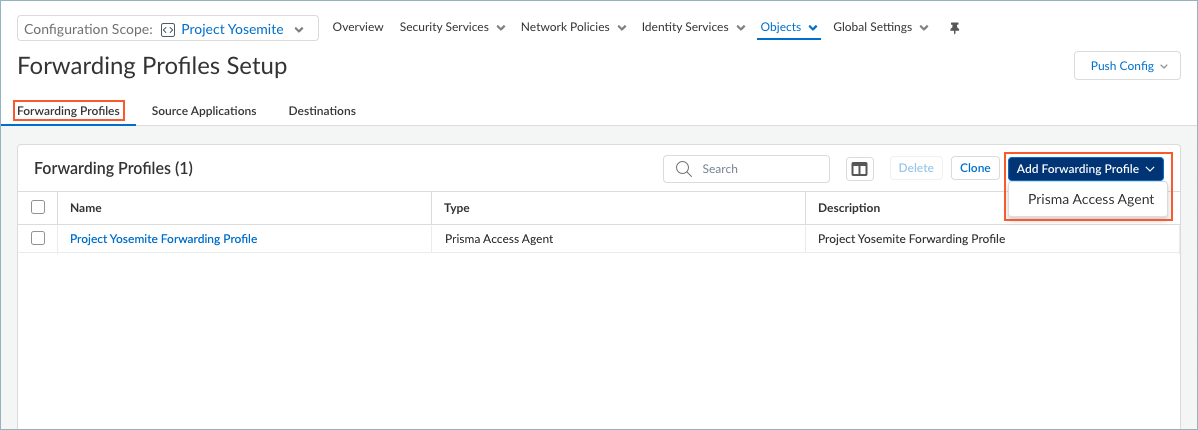Click the pin icon in navigation bar
Screen dimensions: 1198x430
(x=954, y=28)
